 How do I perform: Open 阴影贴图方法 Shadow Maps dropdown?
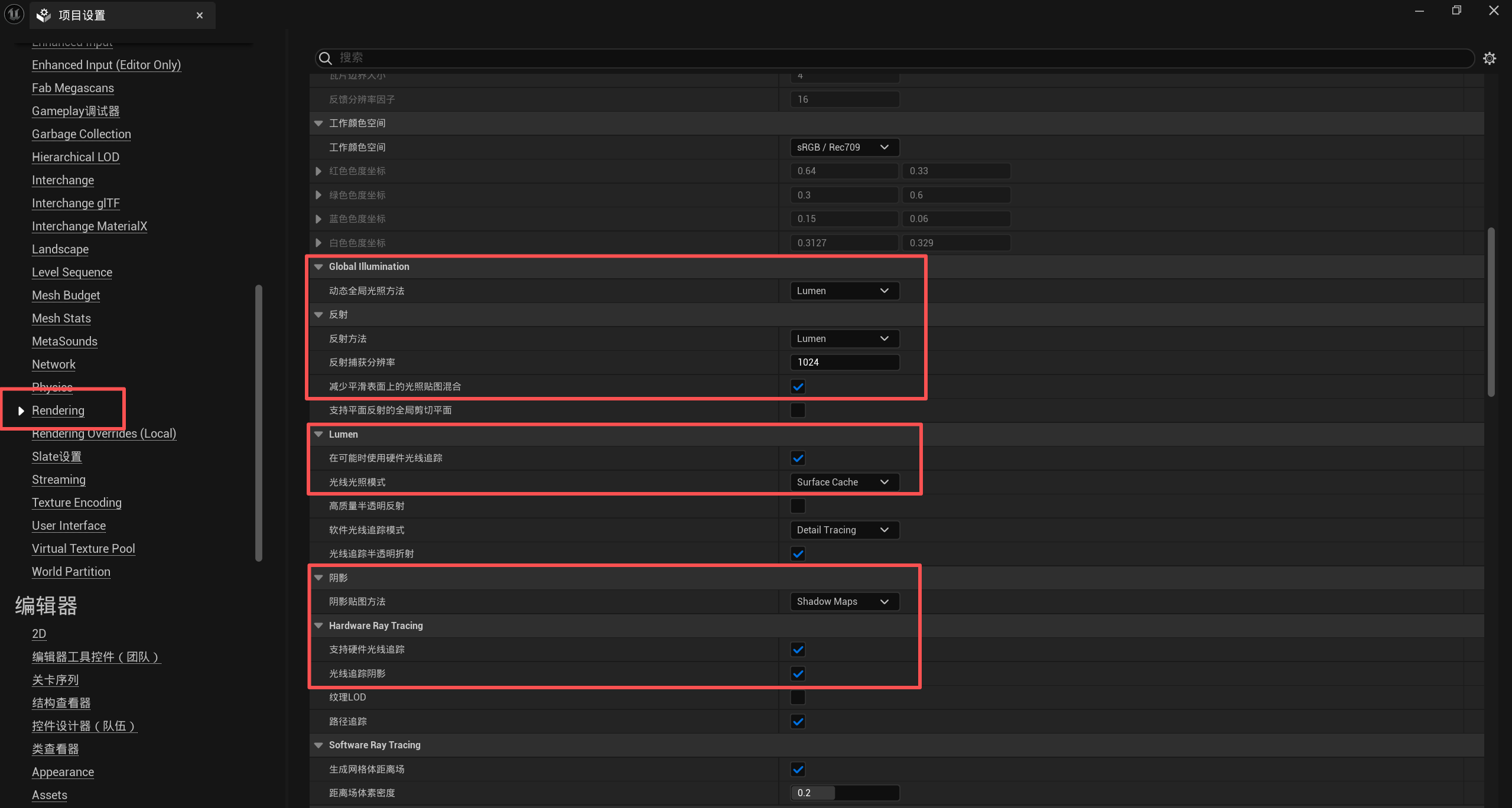coord(844,601)
